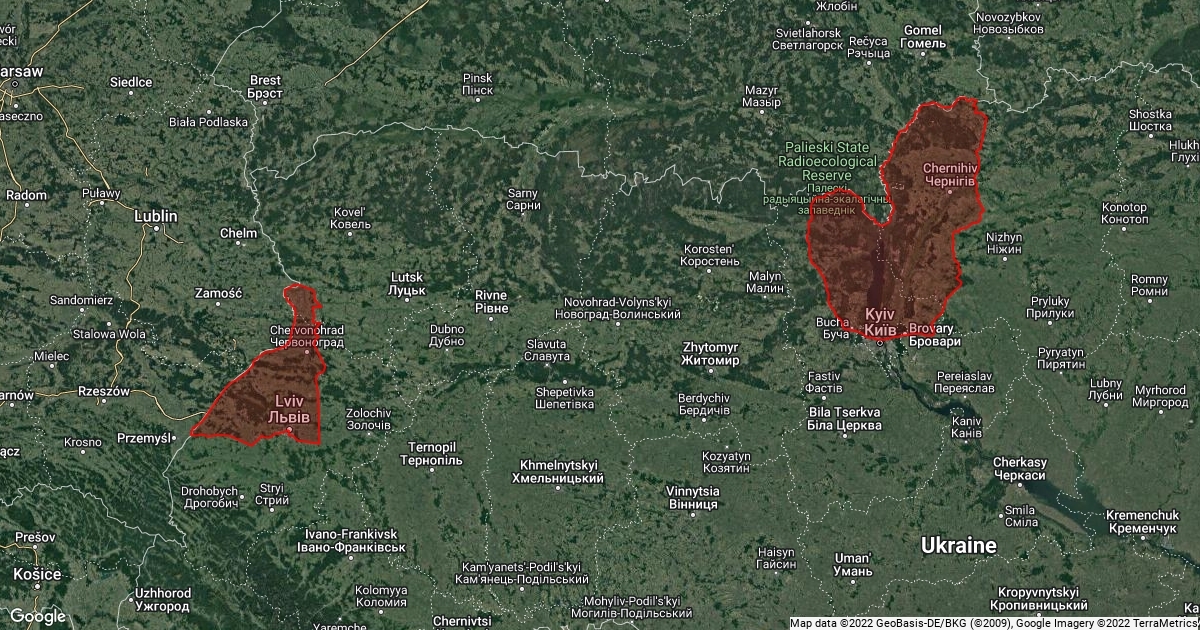Click the Konotop town label
This screenshot has height=630, width=1200.
tap(1125, 212)
